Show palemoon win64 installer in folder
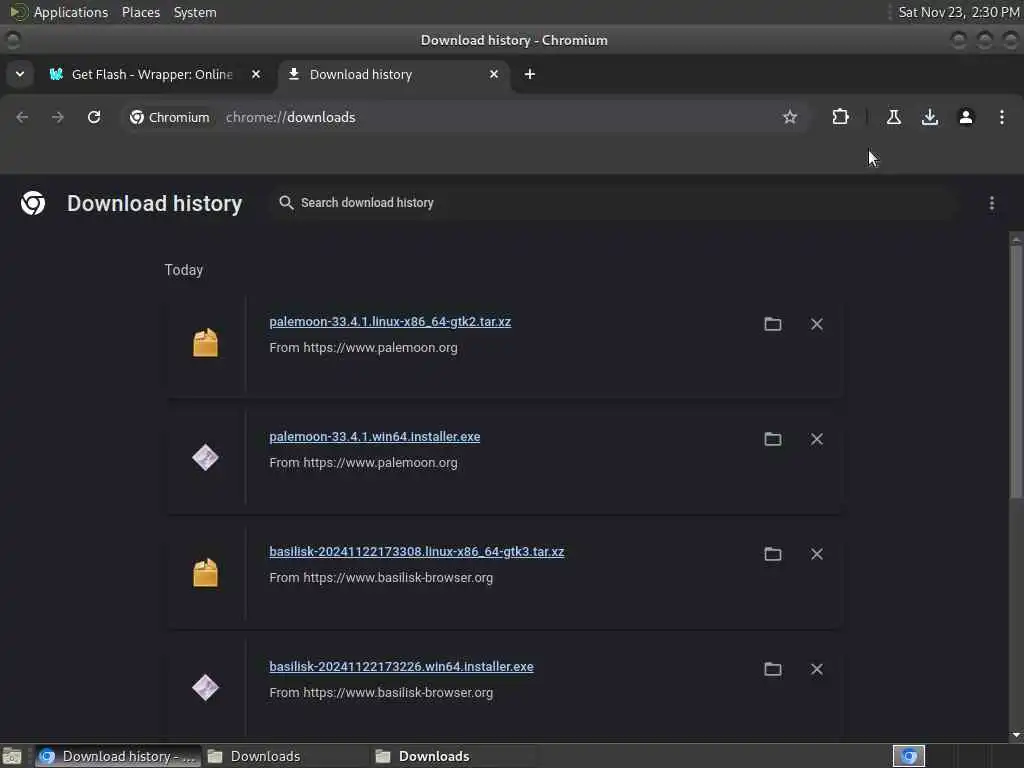 coord(773,439)
